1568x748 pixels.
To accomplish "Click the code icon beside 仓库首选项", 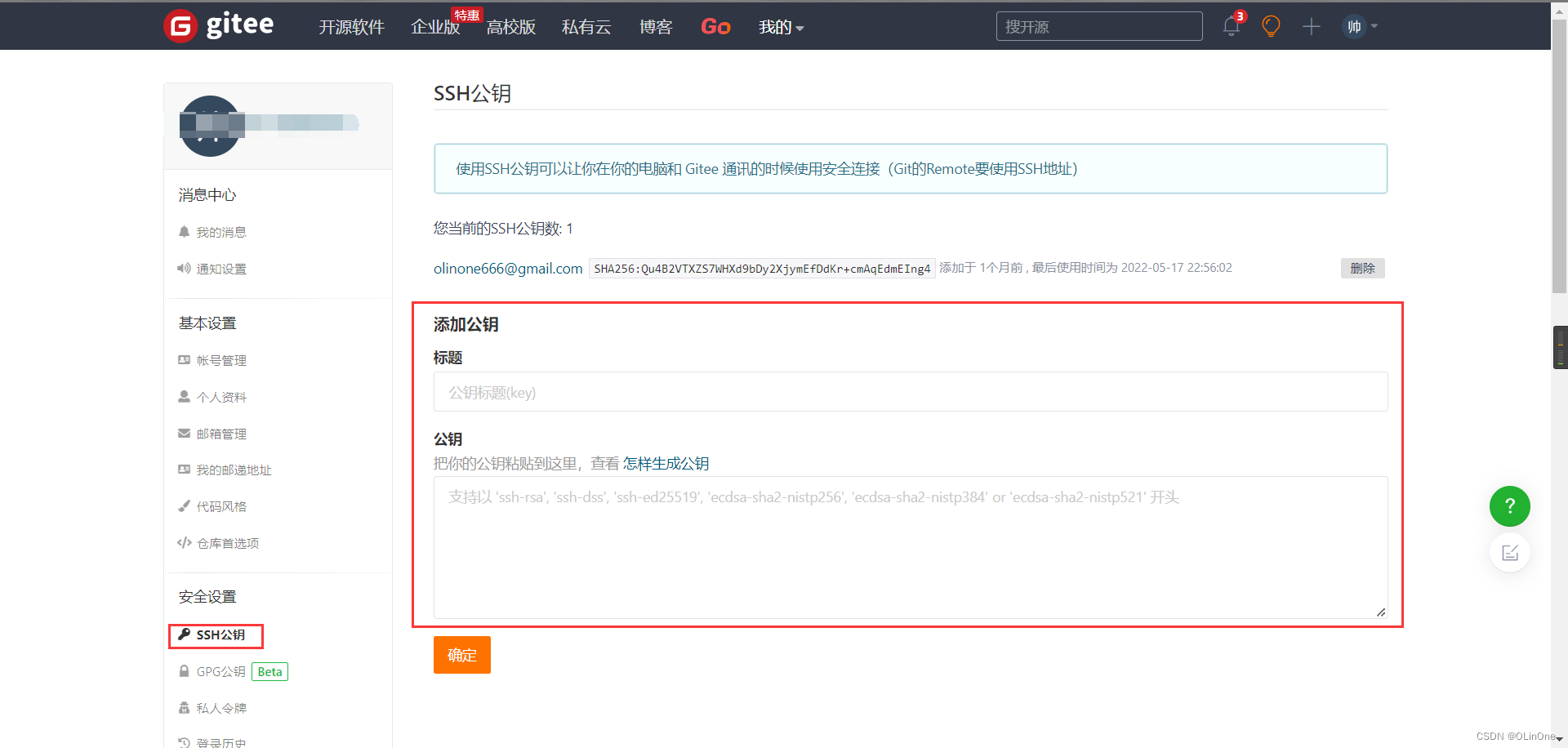I will [184, 543].
